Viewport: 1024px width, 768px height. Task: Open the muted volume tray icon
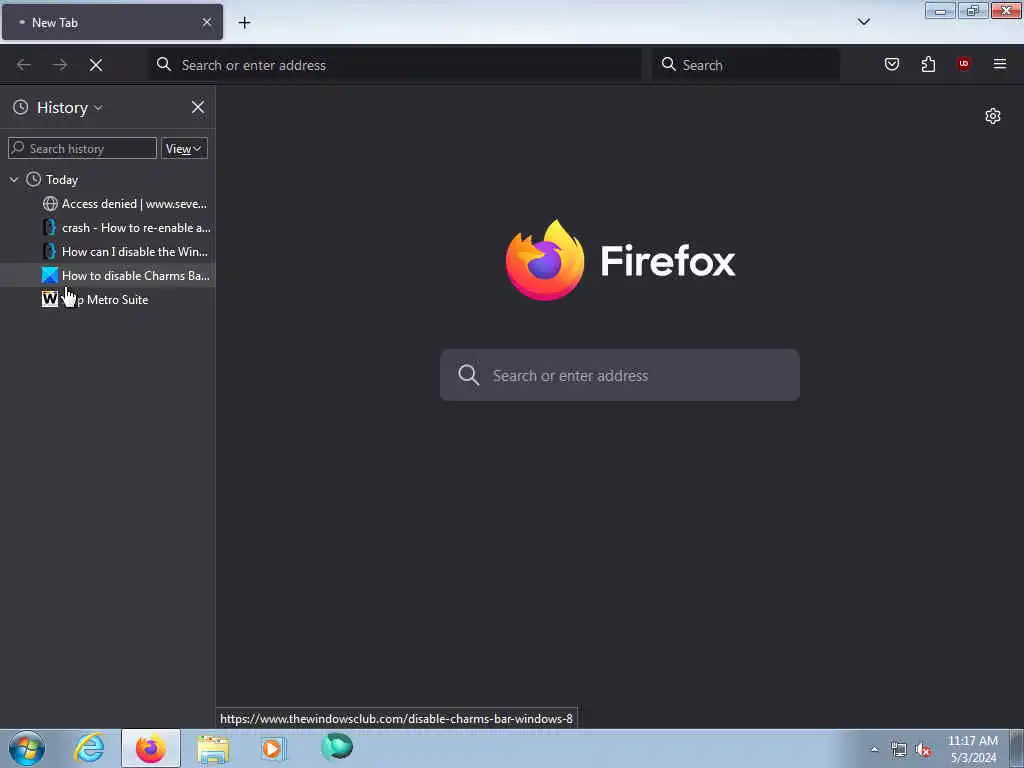(x=923, y=750)
